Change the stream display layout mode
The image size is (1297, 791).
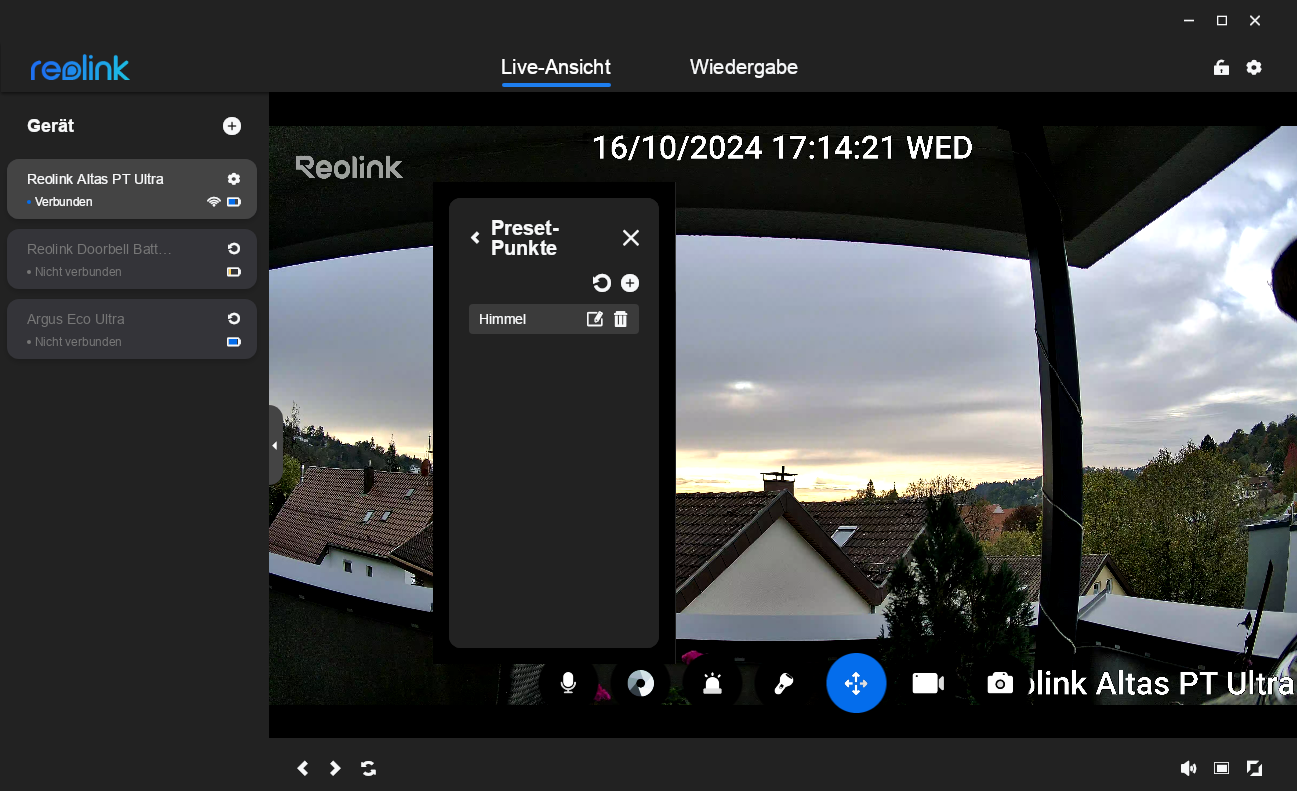point(1221,768)
